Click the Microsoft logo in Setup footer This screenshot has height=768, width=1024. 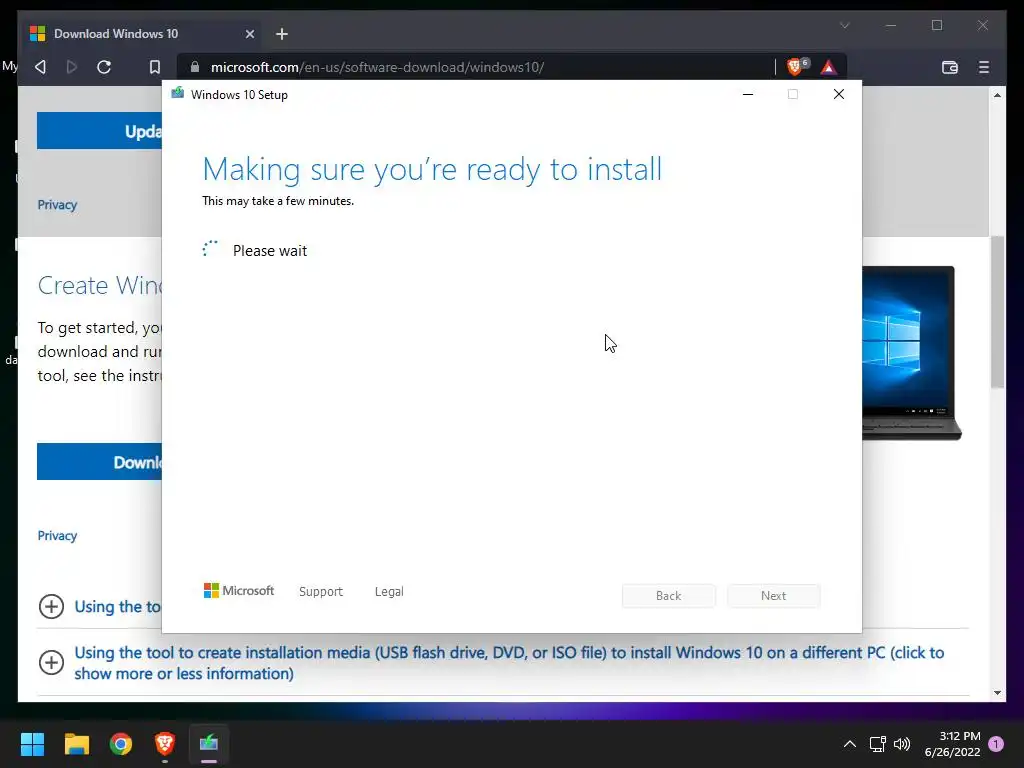point(238,590)
